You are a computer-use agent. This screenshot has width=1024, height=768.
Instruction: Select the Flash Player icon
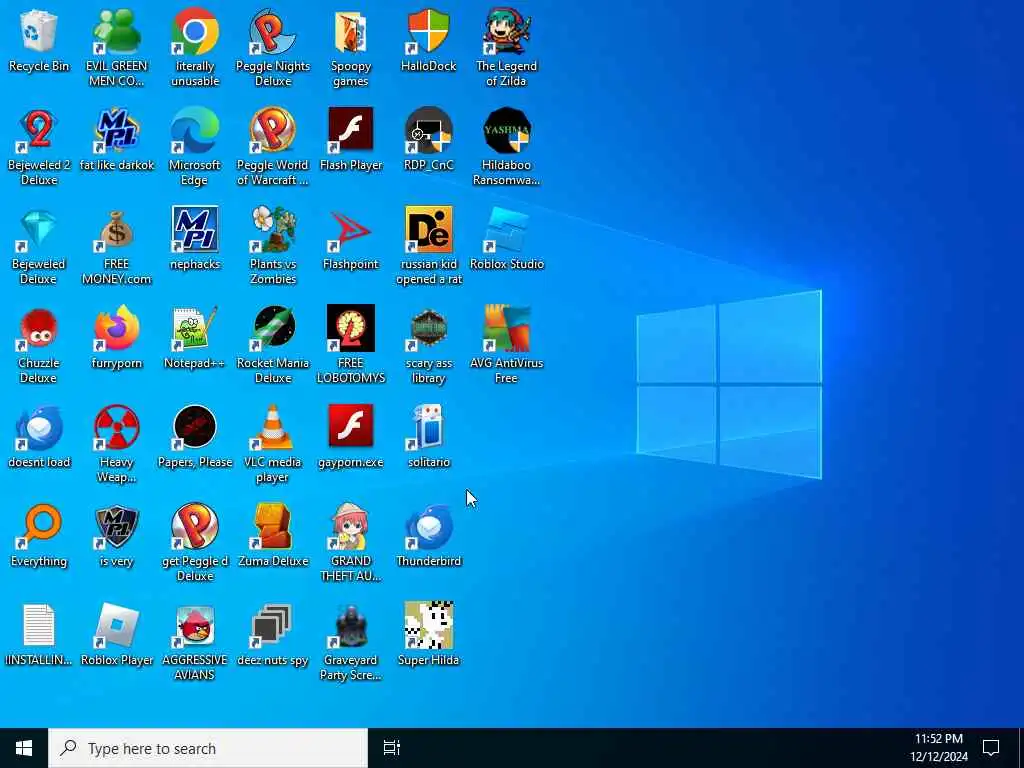click(x=351, y=131)
